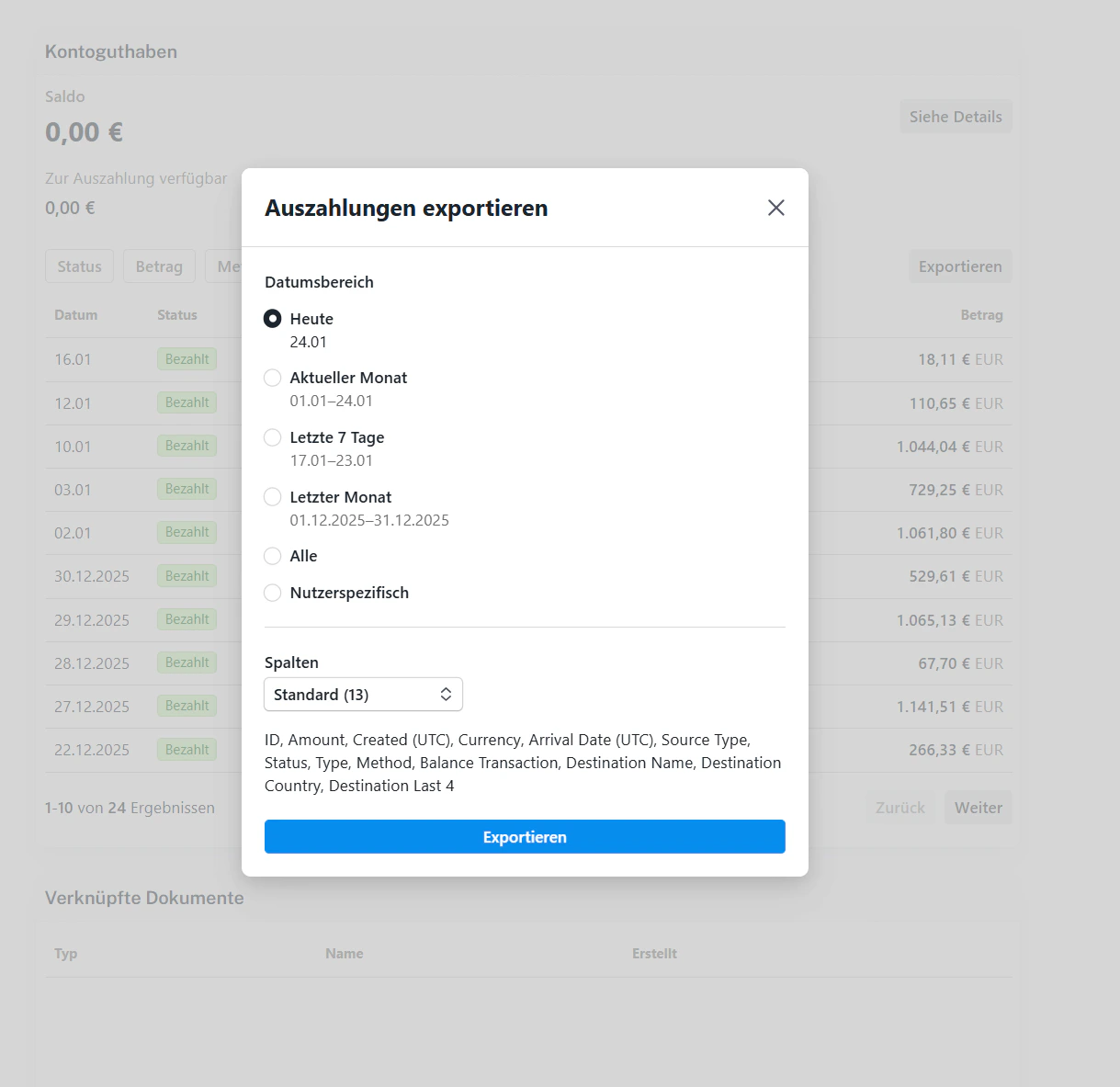Click the Name column header in documents

[344, 954]
